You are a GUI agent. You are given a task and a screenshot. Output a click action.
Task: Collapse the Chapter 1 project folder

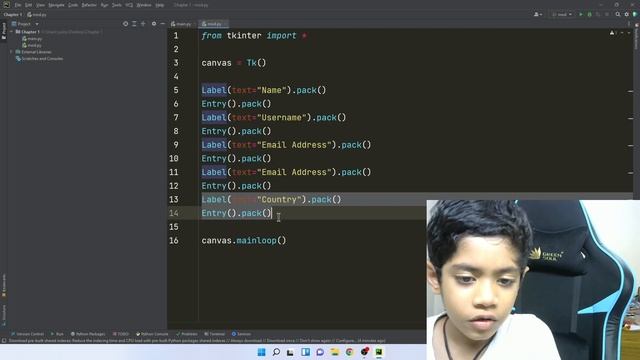point(12,32)
